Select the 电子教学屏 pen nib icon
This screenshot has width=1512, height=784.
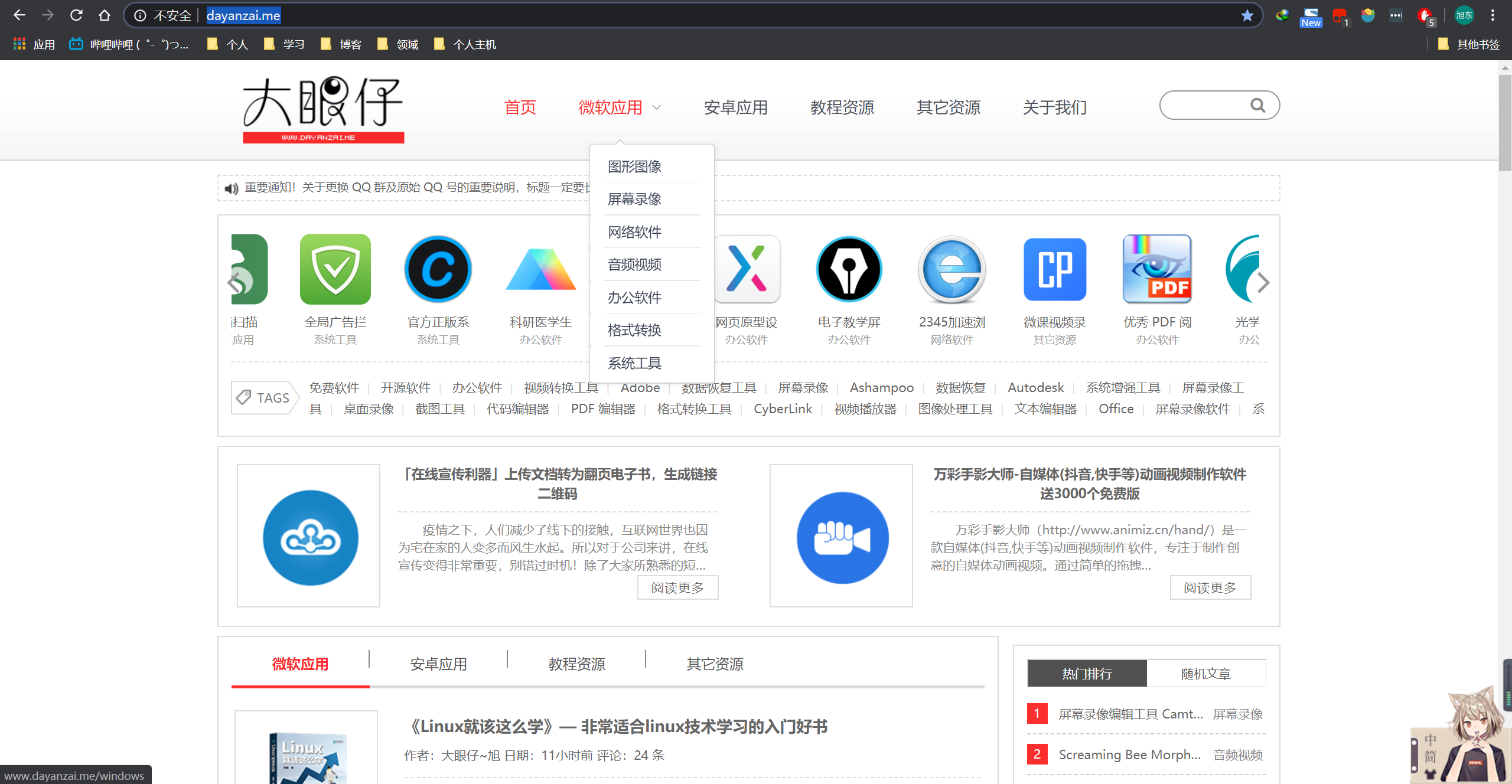(x=849, y=269)
